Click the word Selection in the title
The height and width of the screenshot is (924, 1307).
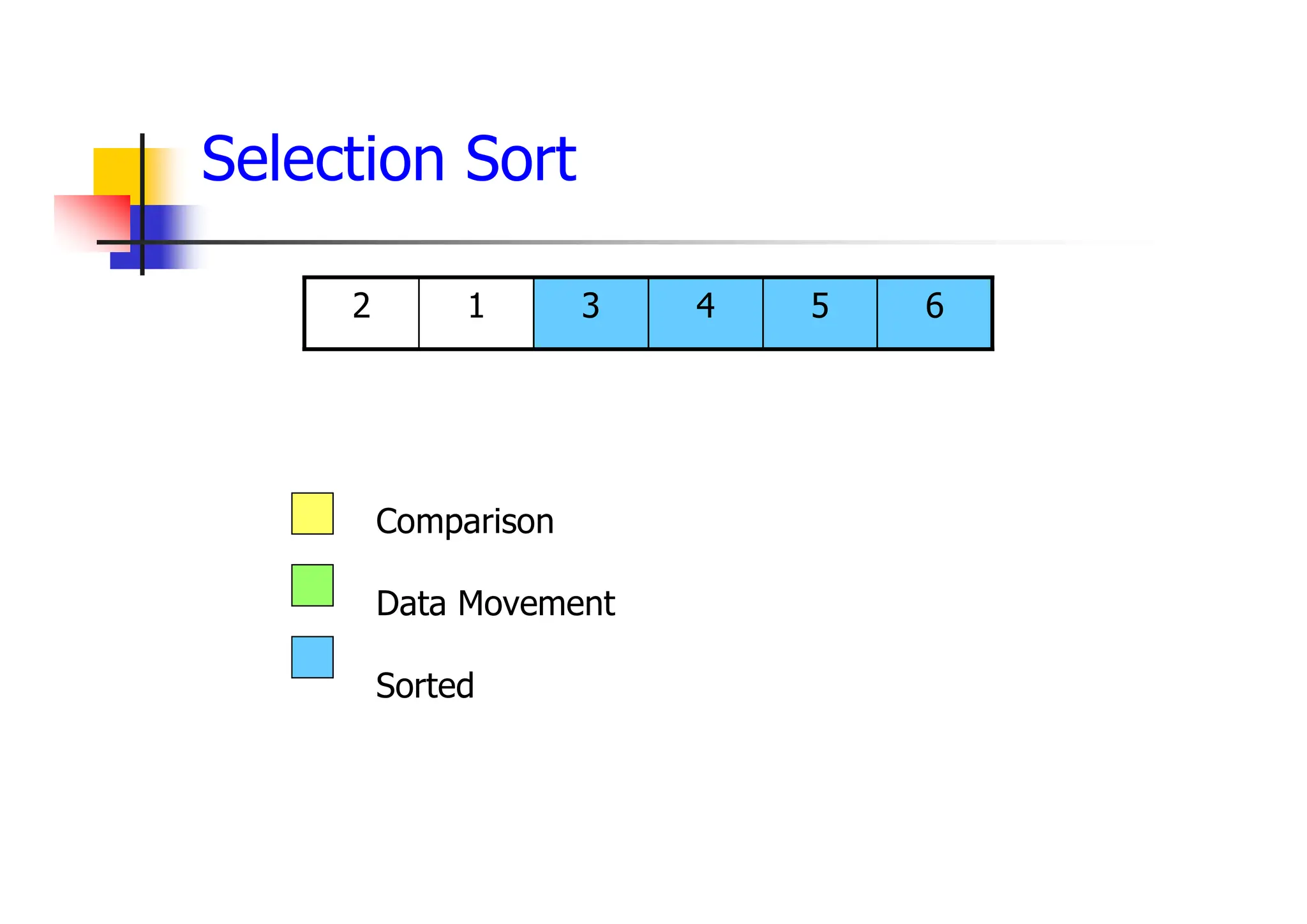(322, 159)
